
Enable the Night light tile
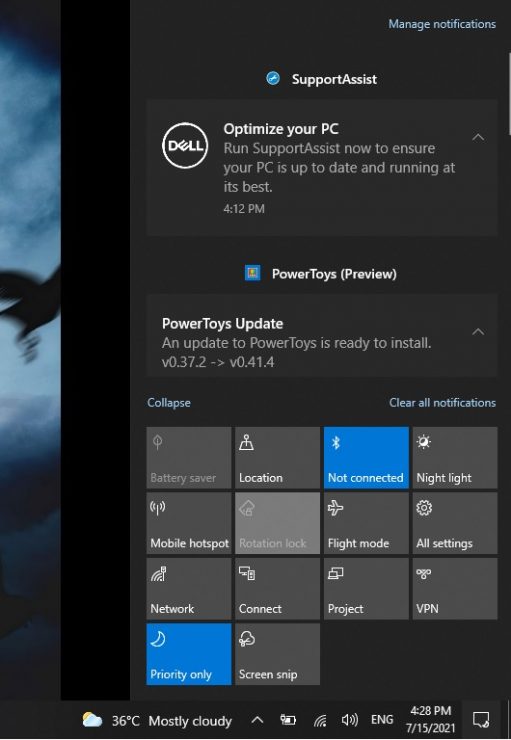pos(455,457)
